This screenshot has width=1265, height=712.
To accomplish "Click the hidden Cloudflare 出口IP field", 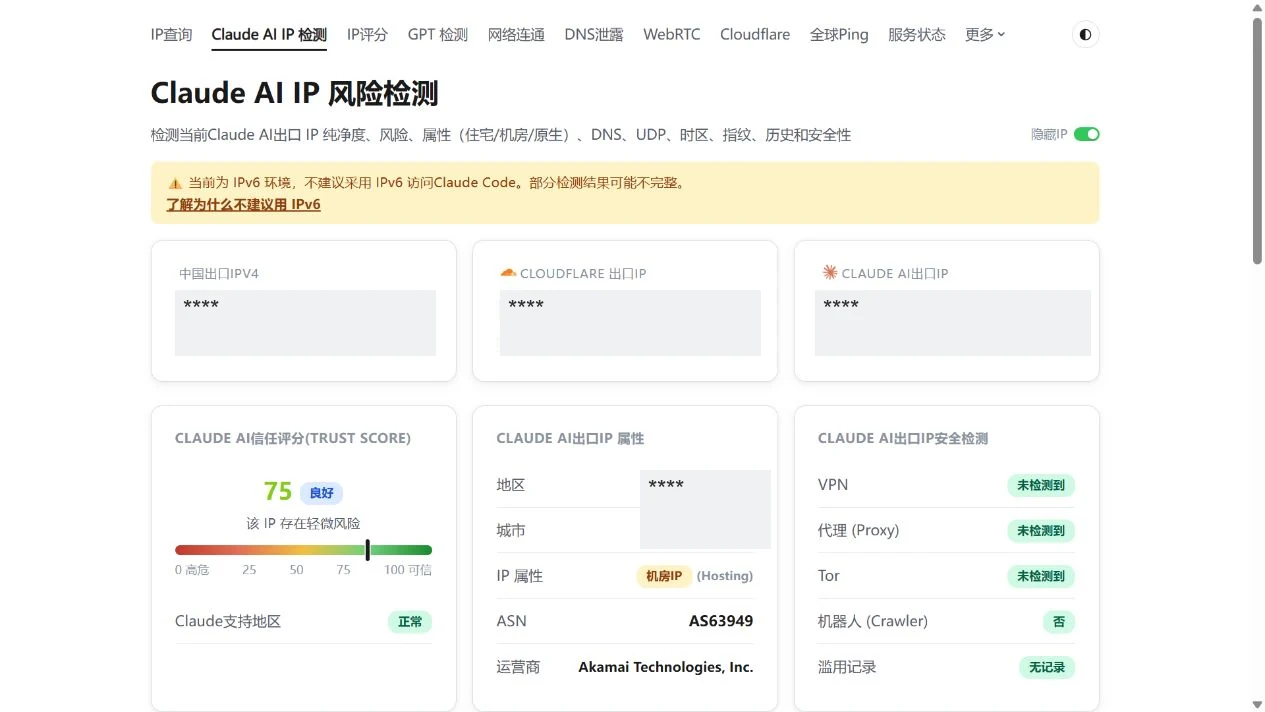I will point(630,323).
